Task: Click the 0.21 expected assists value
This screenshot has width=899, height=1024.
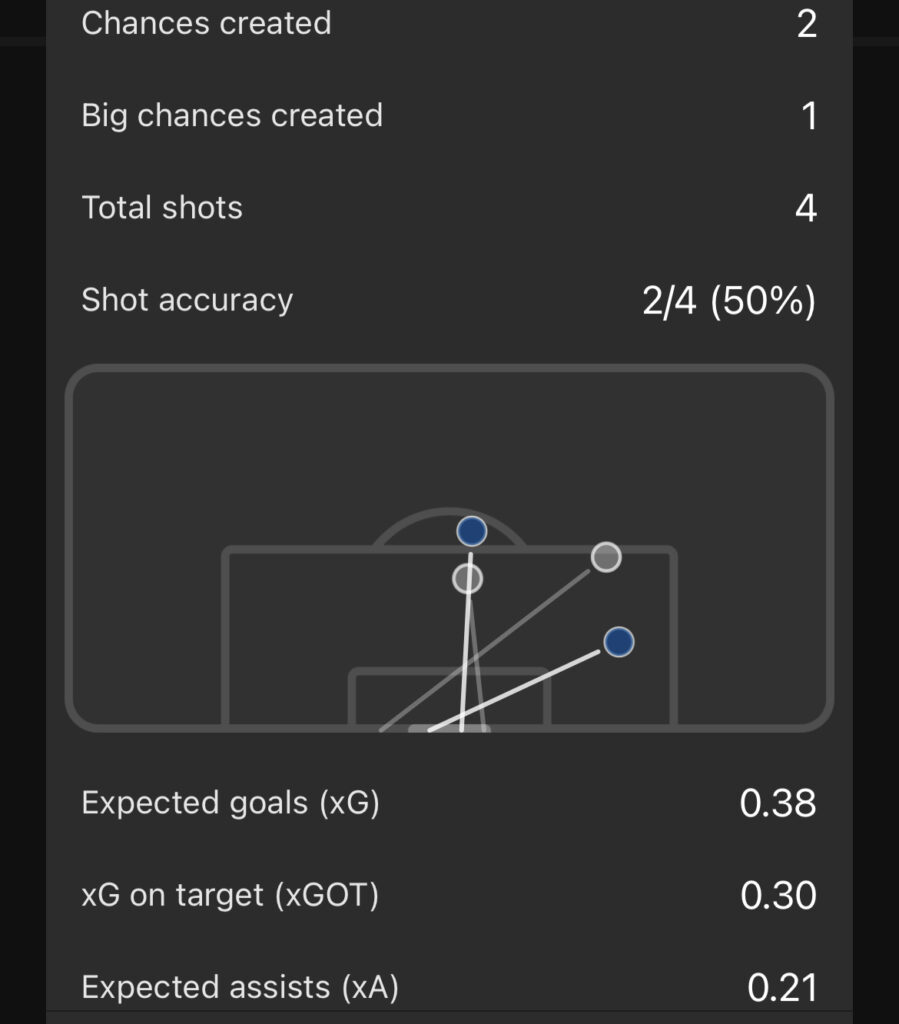Action: click(781, 987)
